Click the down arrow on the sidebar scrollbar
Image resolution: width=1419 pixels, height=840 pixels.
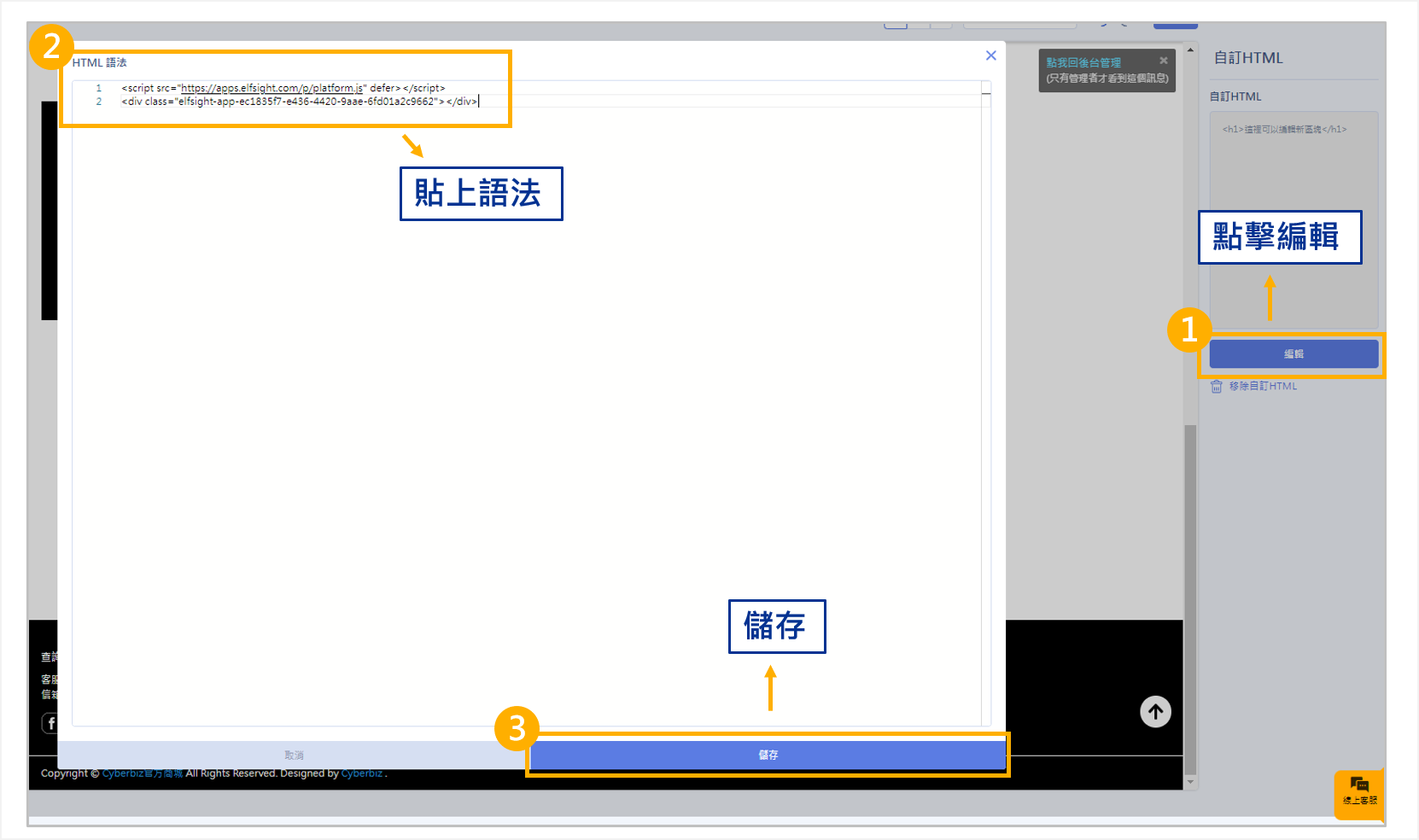(1190, 781)
